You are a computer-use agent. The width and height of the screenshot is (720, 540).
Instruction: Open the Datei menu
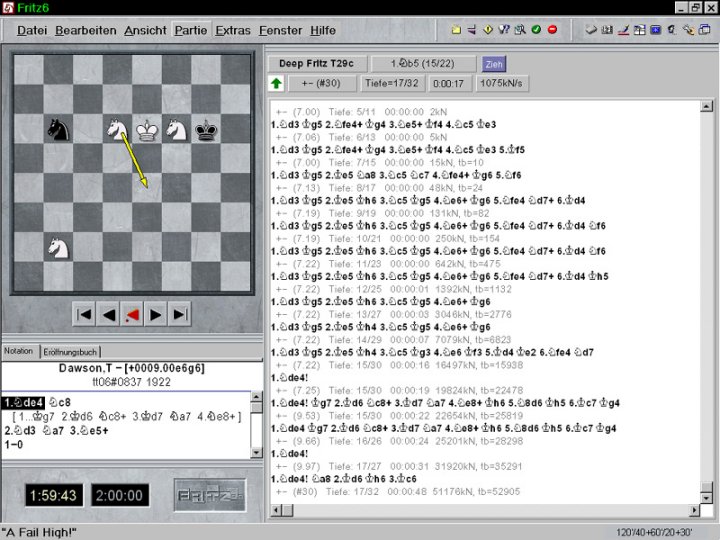coord(32,30)
